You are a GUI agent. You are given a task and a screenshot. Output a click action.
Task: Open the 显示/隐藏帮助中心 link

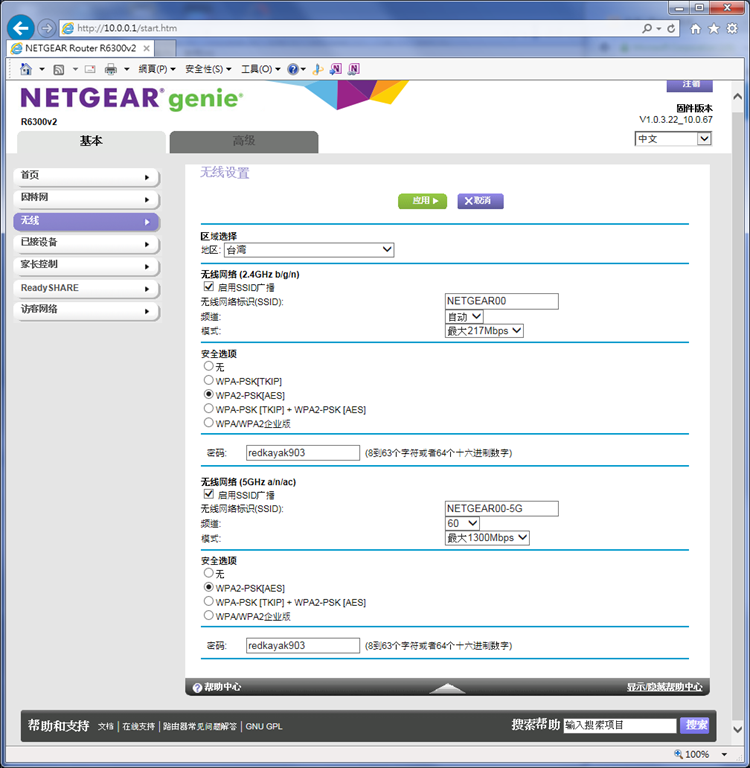click(x=664, y=687)
